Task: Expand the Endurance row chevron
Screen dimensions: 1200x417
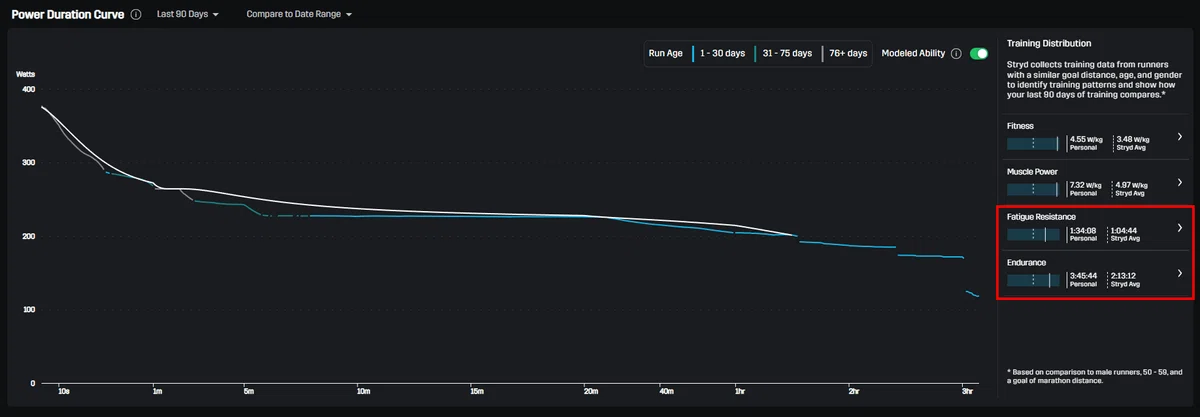Action: [x=1180, y=274]
